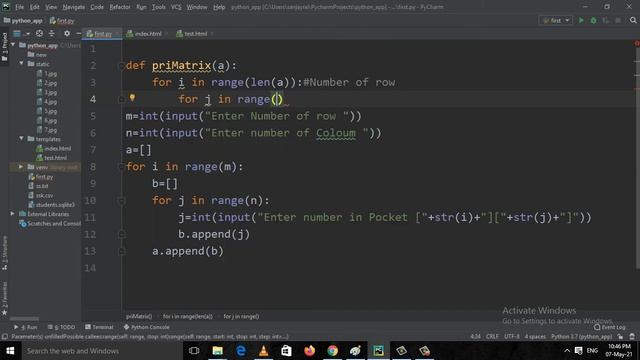Open the Terminal tool window
This screenshot has width=640, height=360.
click(x=99, y=327)
